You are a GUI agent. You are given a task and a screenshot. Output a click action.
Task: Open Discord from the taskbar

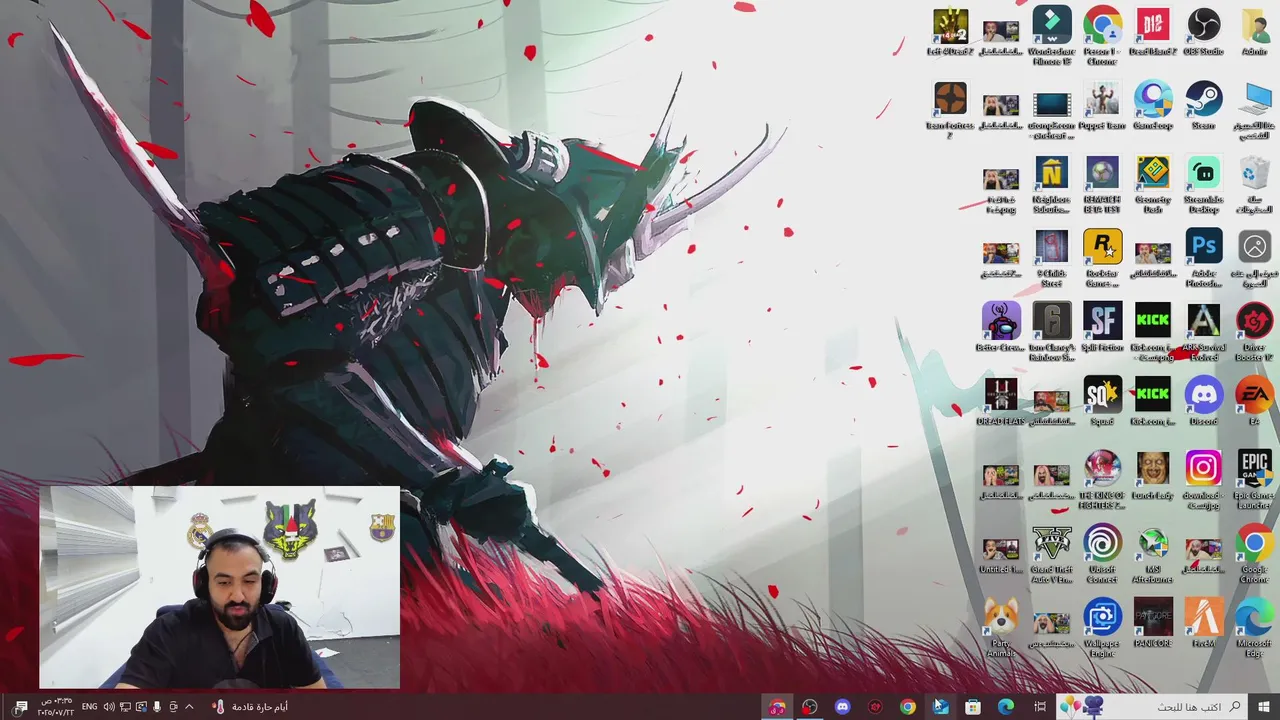pos(842,707)
